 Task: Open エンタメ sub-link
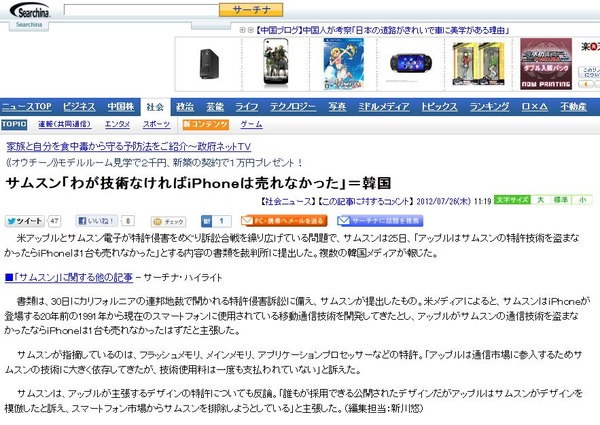(117, 124)
